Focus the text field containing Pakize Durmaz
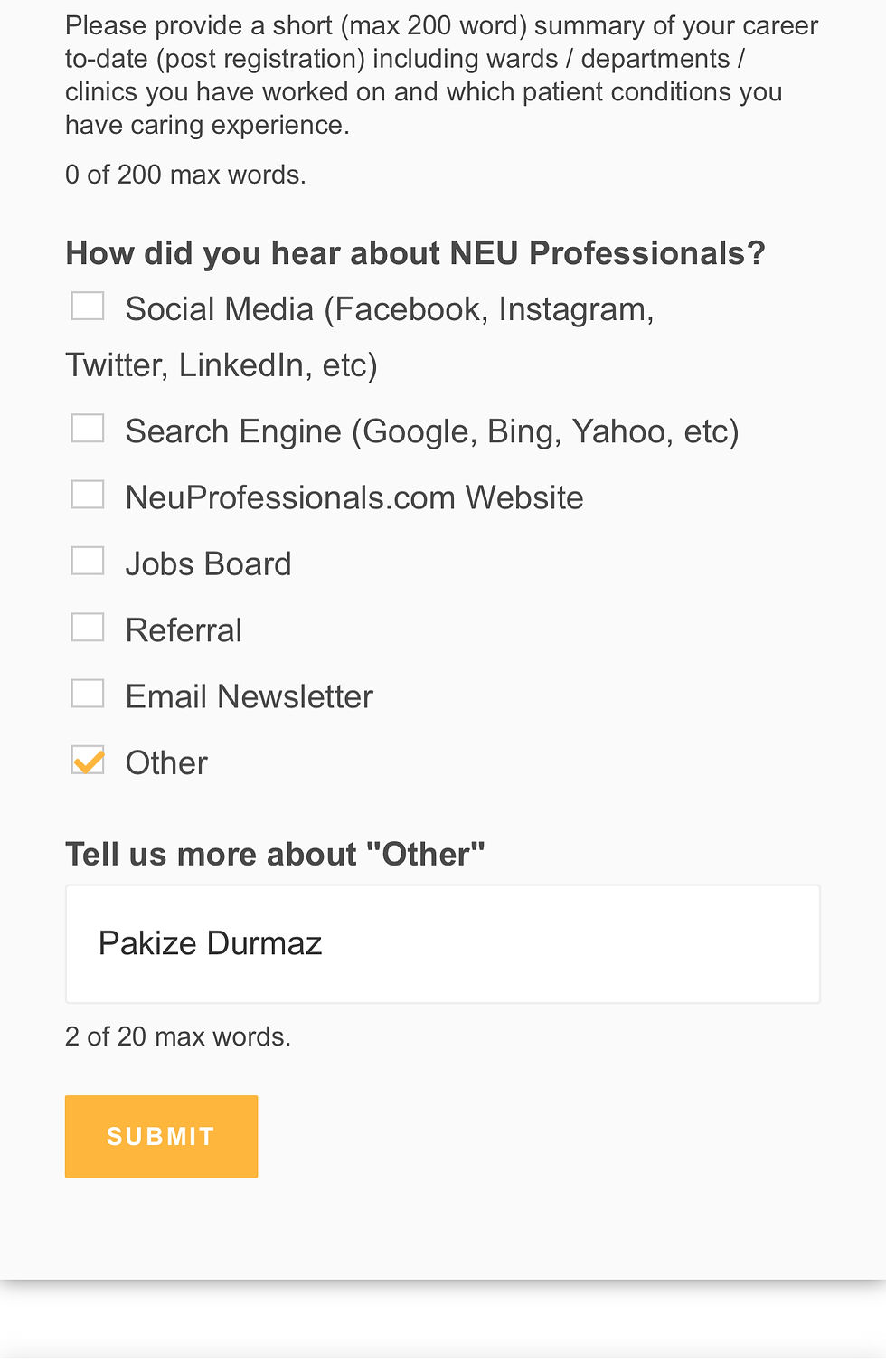 click(442, 943)
